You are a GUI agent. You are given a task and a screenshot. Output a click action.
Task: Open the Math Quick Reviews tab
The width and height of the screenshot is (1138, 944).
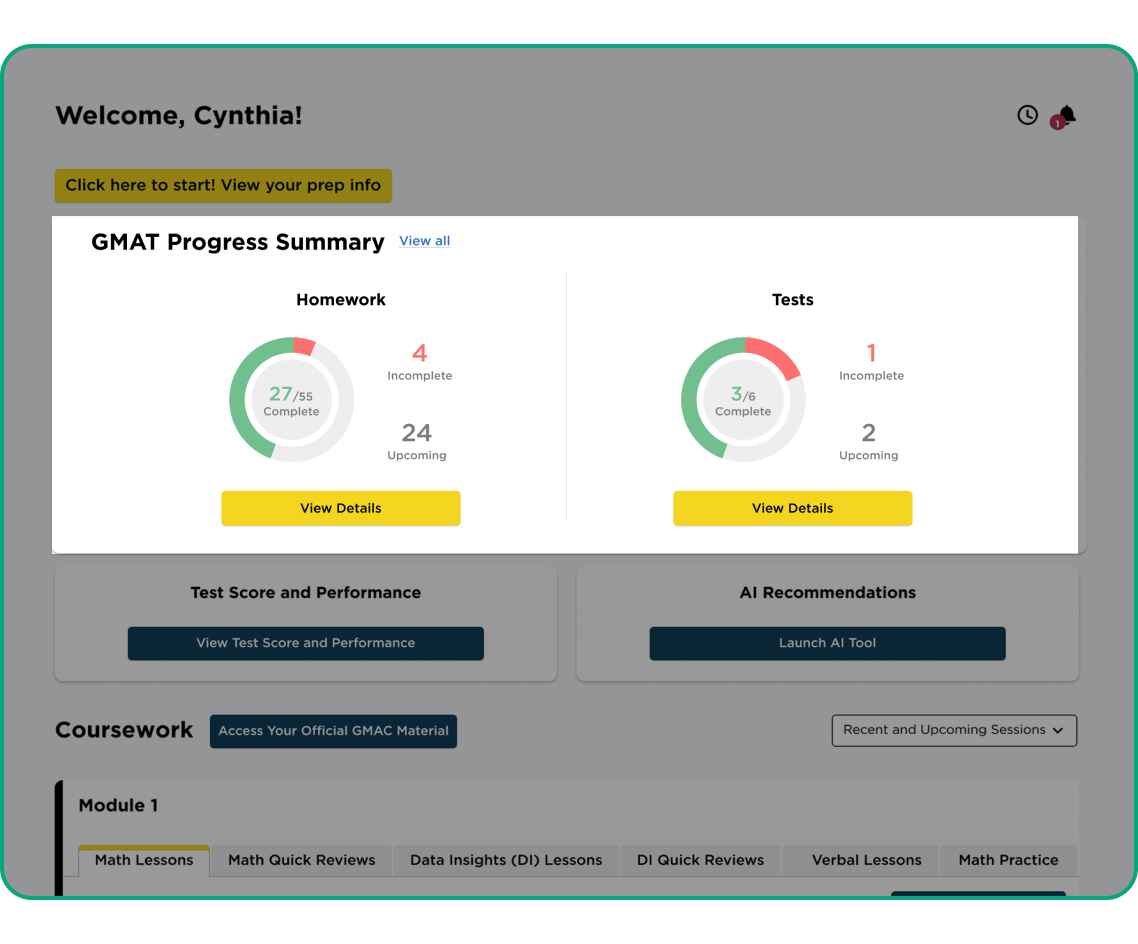tap(302, 860)
